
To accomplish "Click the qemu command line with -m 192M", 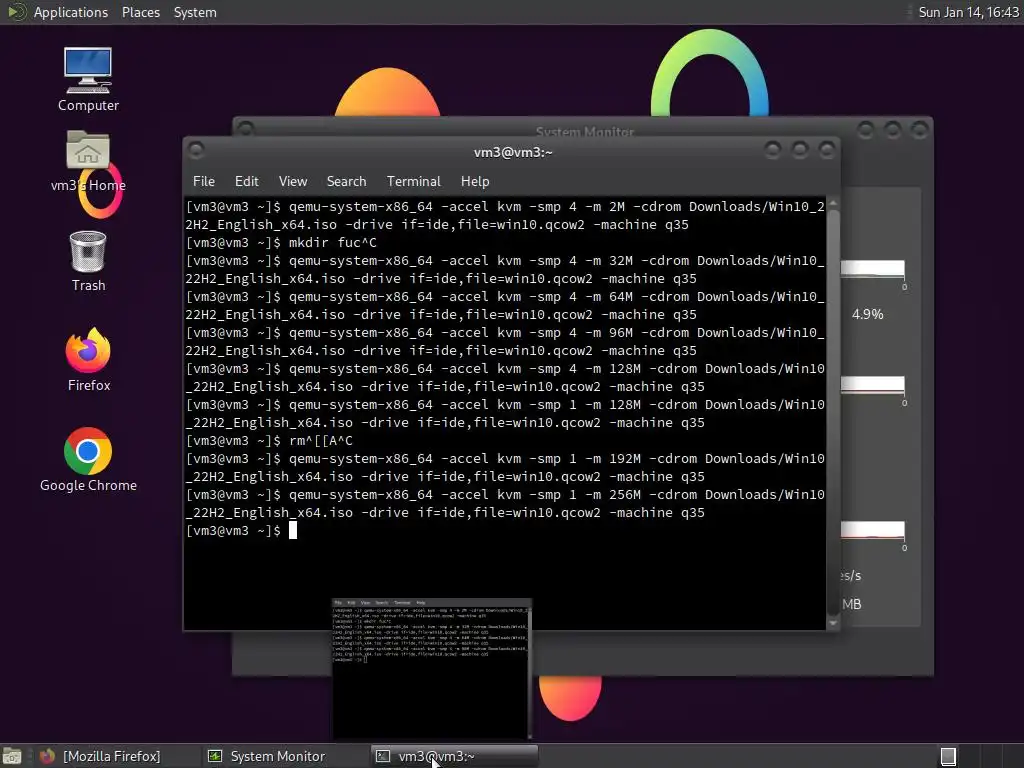I will tap(505, 468).
